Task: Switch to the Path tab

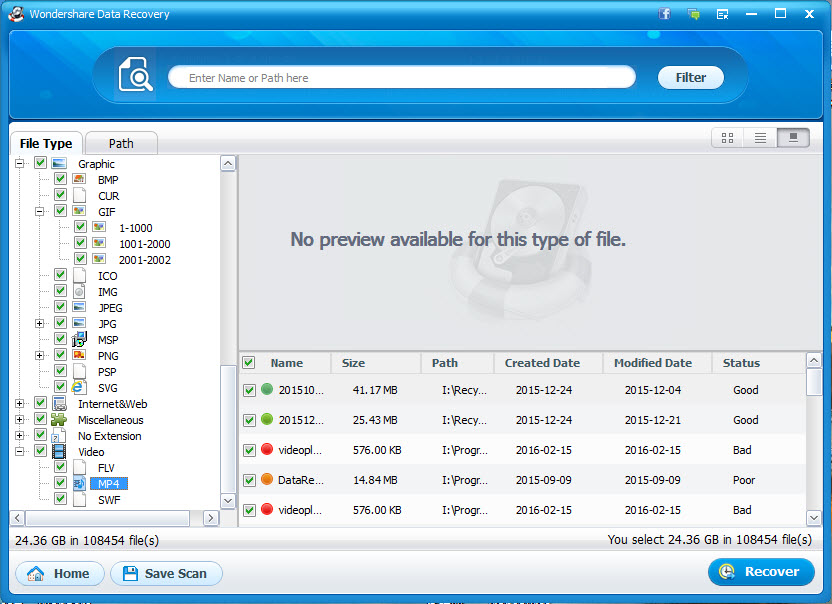Action: click(x=121, y=143)
